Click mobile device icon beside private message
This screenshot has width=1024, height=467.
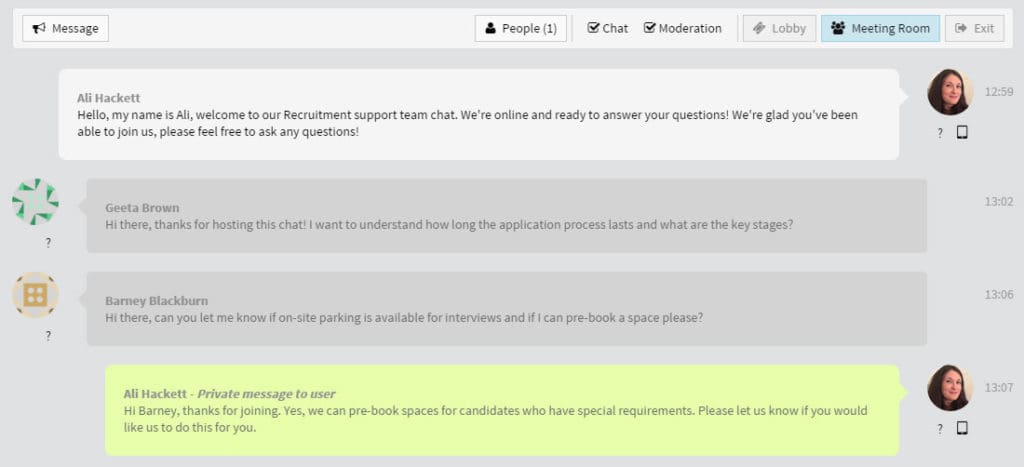click(962, 428)
